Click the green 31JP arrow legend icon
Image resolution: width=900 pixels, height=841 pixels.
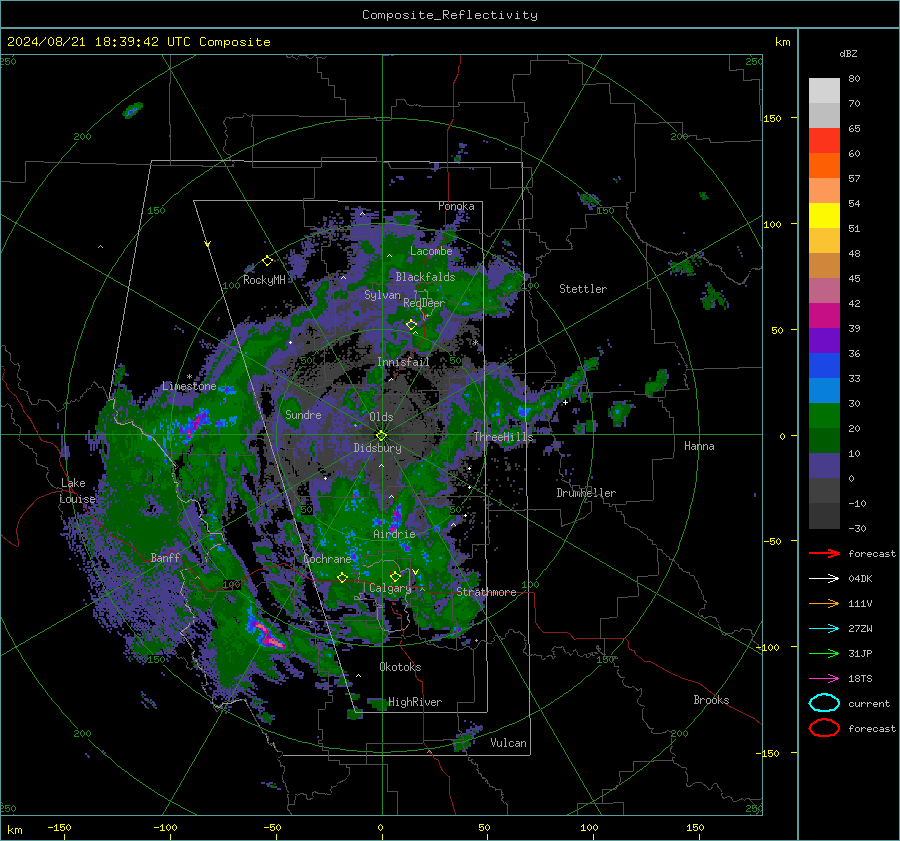click(824, 653)
